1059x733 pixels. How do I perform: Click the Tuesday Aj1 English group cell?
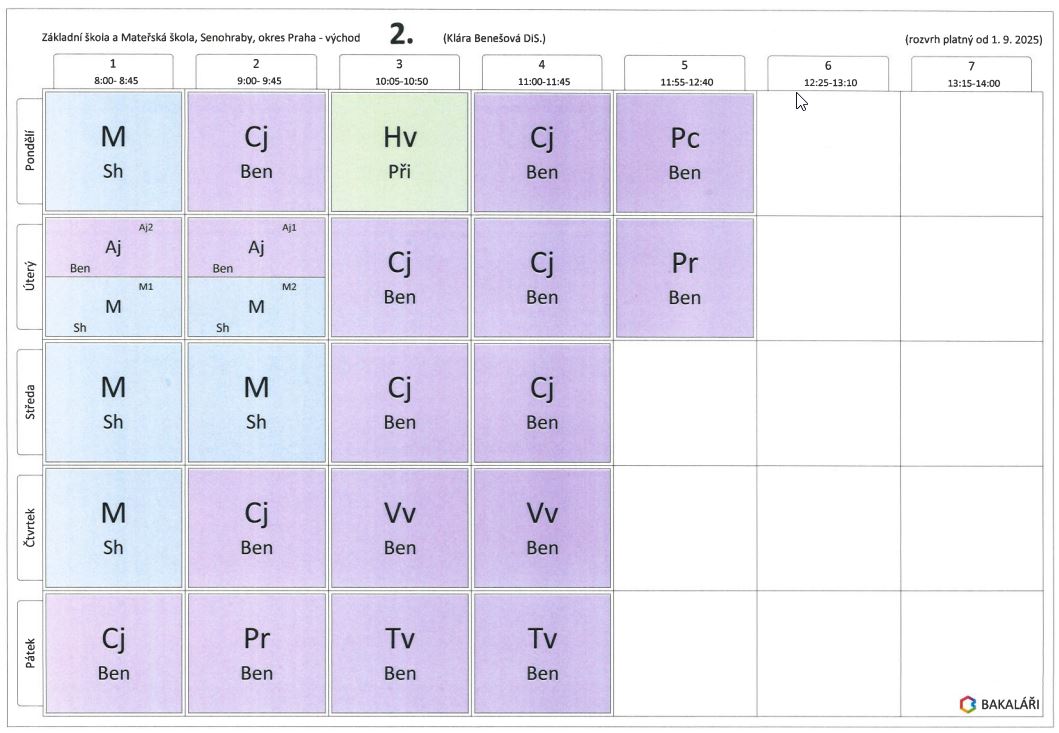[x=256, y=248]
